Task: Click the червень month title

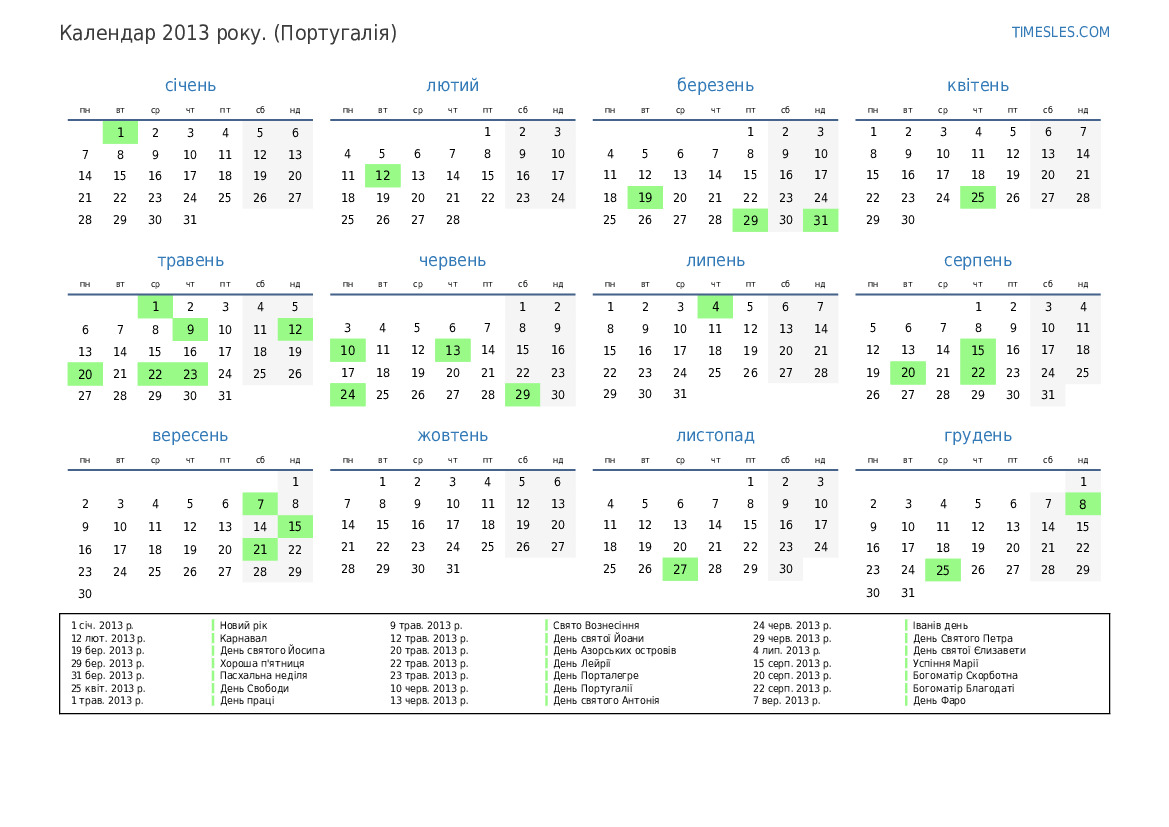Action: click(452, 261)
